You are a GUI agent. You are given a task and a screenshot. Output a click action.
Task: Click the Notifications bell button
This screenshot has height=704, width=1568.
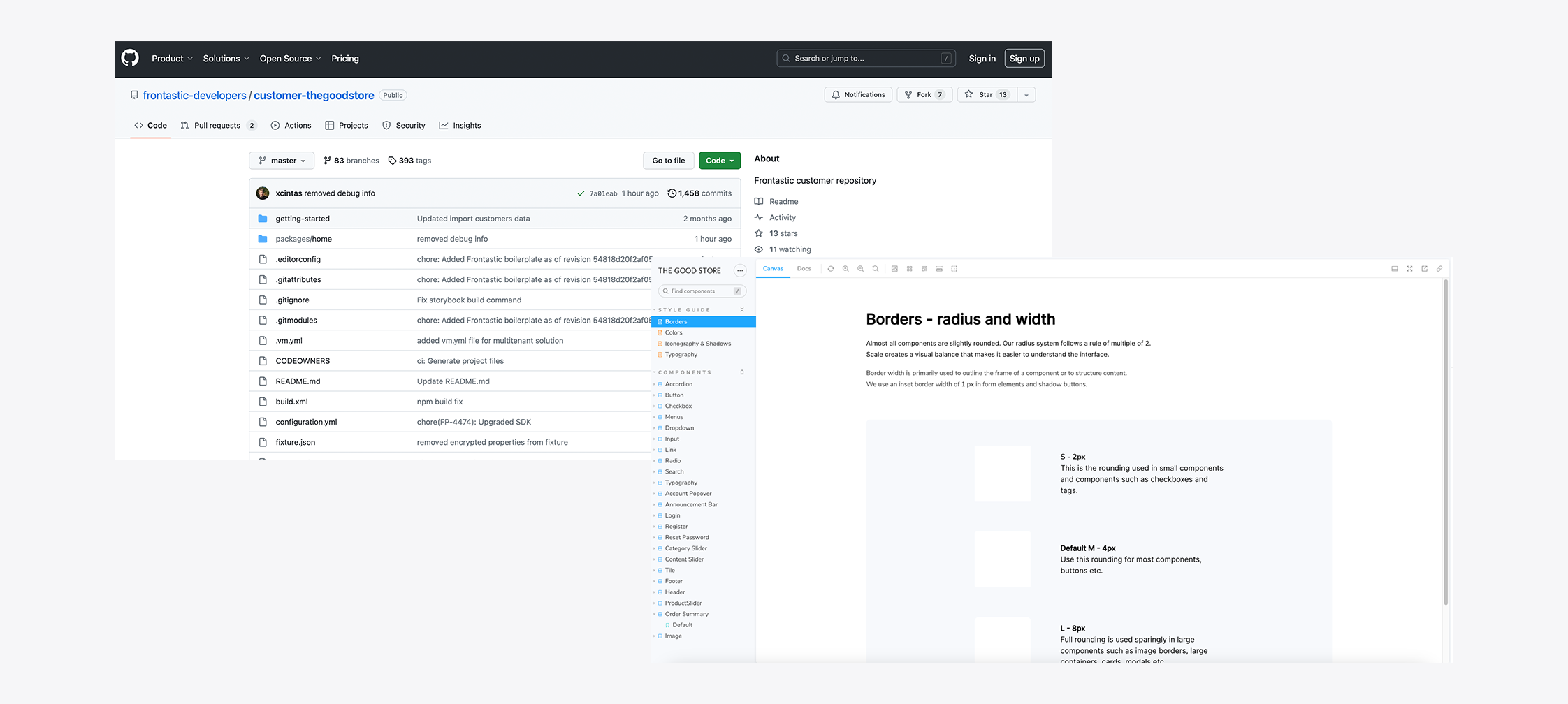click(x=858, y=95)
